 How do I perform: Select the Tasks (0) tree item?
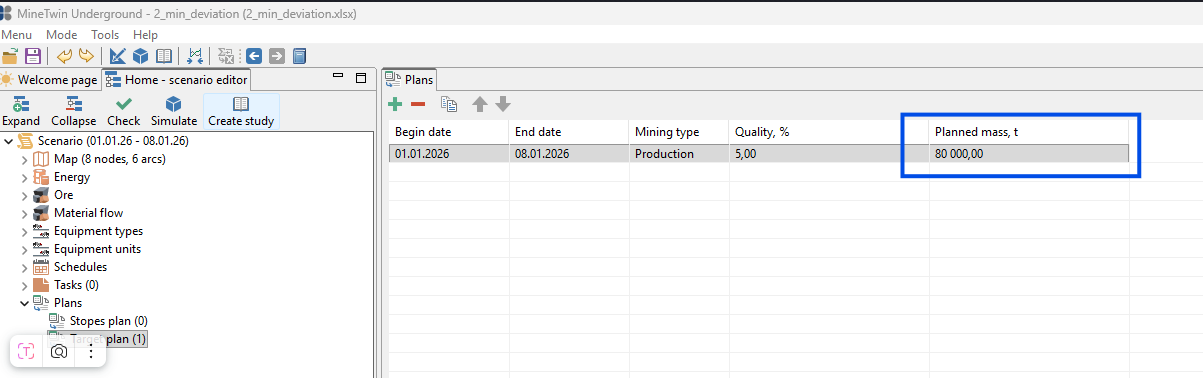tap(76, 285)
